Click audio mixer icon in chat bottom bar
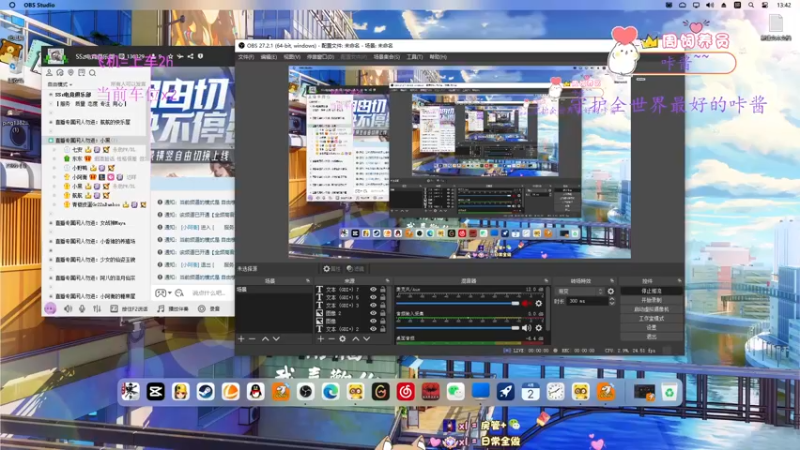 click(x=97, y=309)
